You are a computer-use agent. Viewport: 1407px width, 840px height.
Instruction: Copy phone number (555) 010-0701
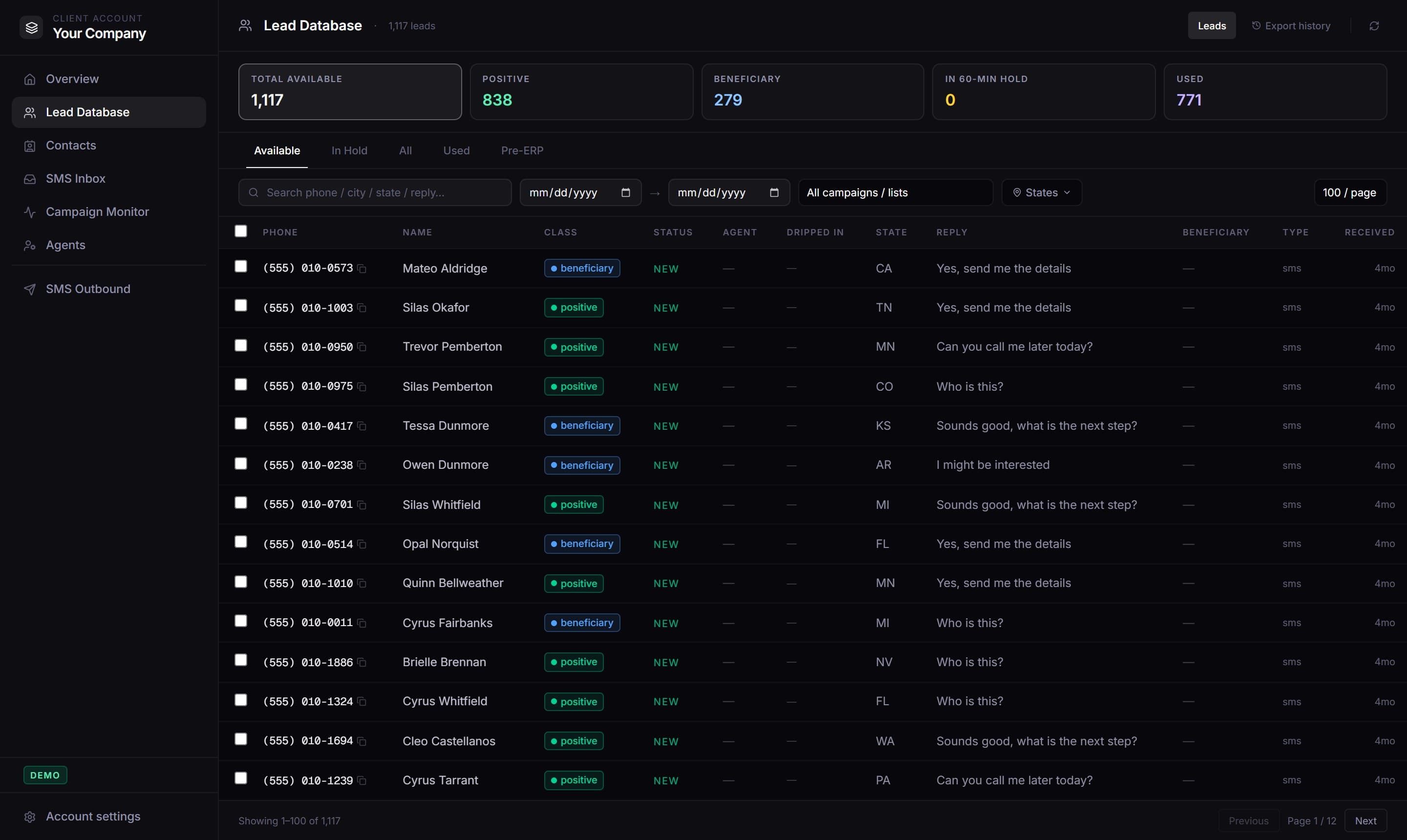tap(362, 505)
